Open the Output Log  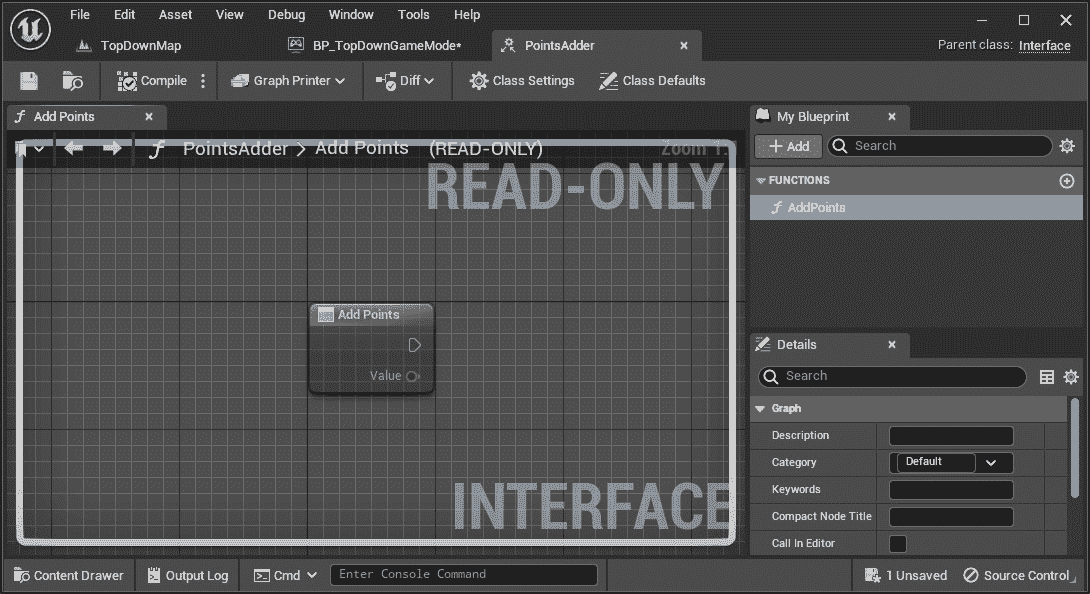[188, 575]
